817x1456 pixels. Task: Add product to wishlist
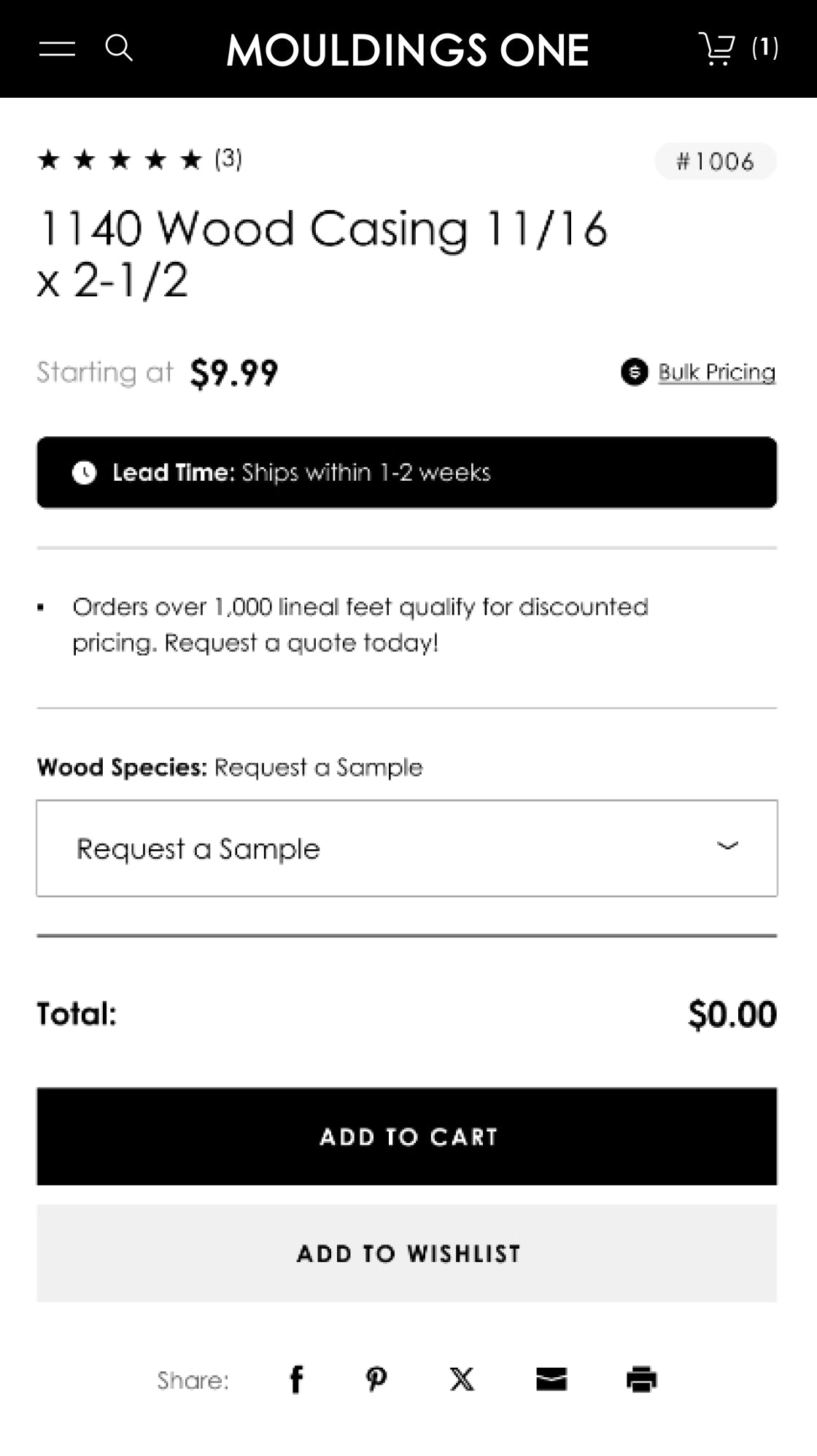pyautogui.click(x=406, y=1253)
